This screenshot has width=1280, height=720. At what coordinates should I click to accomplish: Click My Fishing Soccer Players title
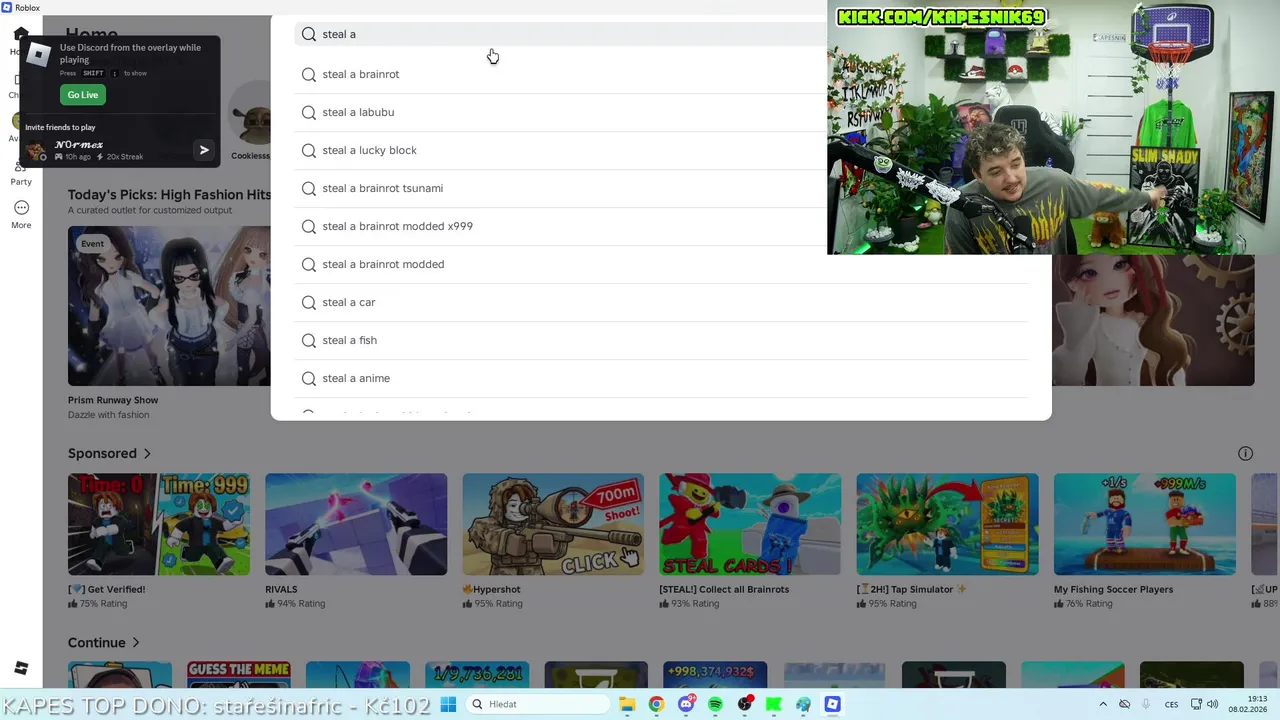[1113, 590]
